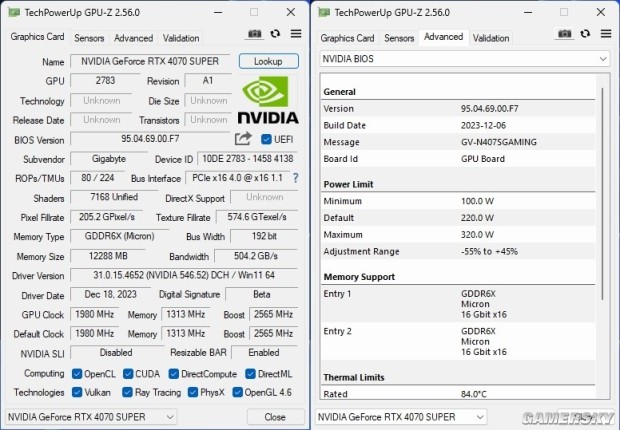Select Graphics Card tab in left window
The width and height of the screenshot is (620, 430).
(37, 37)
